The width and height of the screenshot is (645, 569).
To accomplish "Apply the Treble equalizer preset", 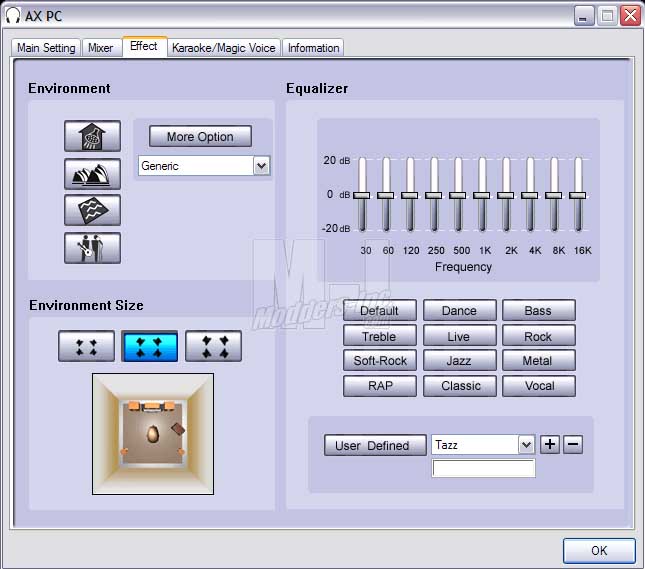I will (x=380, y=336).
